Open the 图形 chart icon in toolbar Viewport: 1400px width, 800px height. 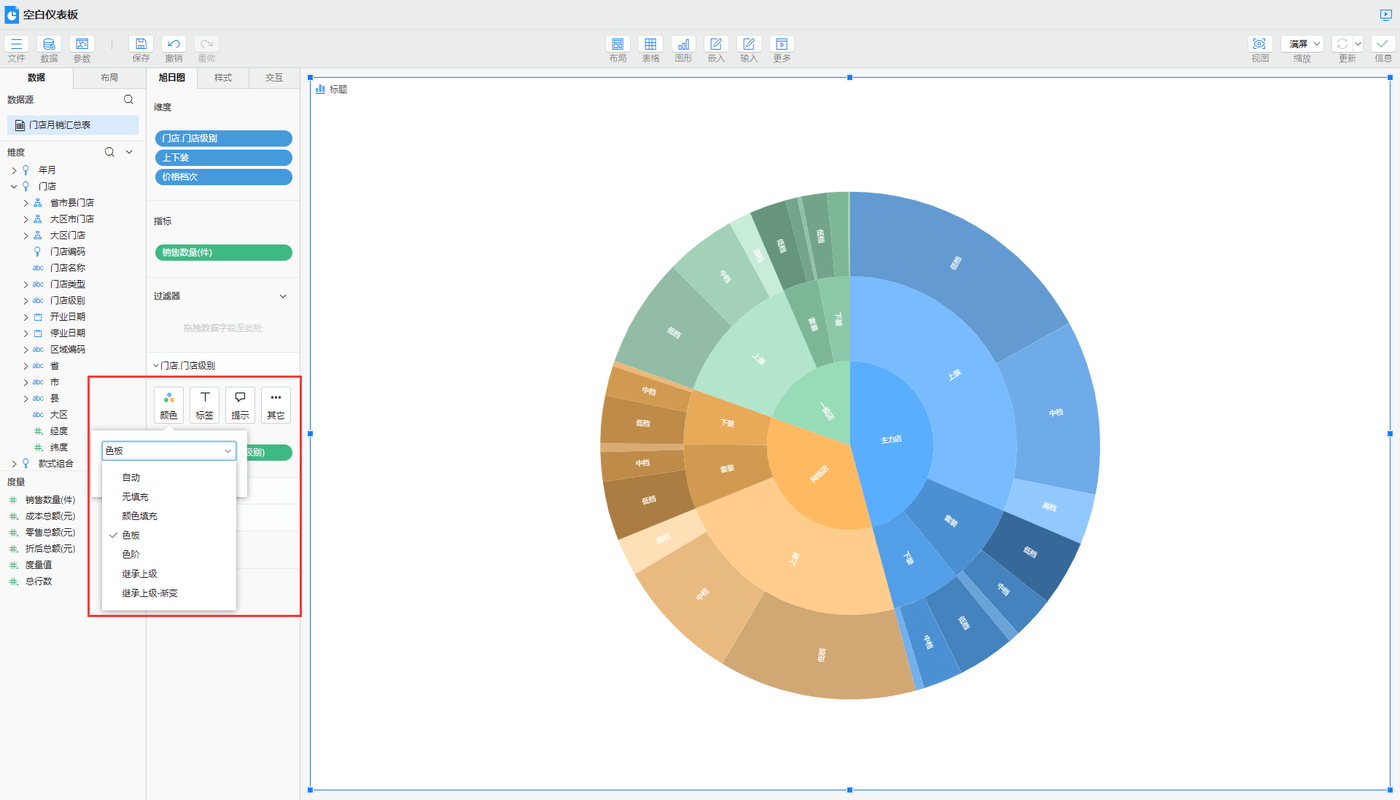coord(683,44)
